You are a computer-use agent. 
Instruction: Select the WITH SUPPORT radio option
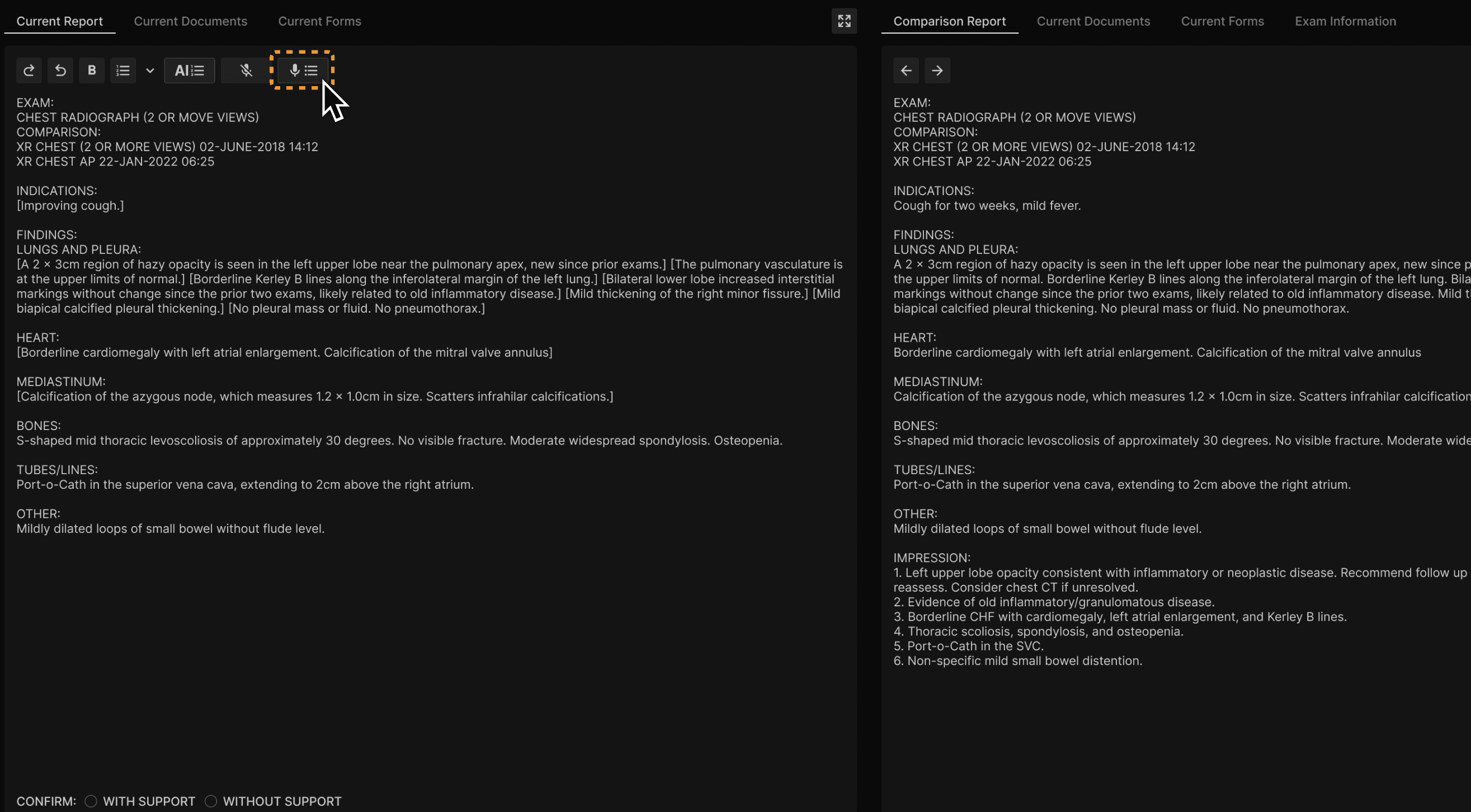click(x=91, y=801)
